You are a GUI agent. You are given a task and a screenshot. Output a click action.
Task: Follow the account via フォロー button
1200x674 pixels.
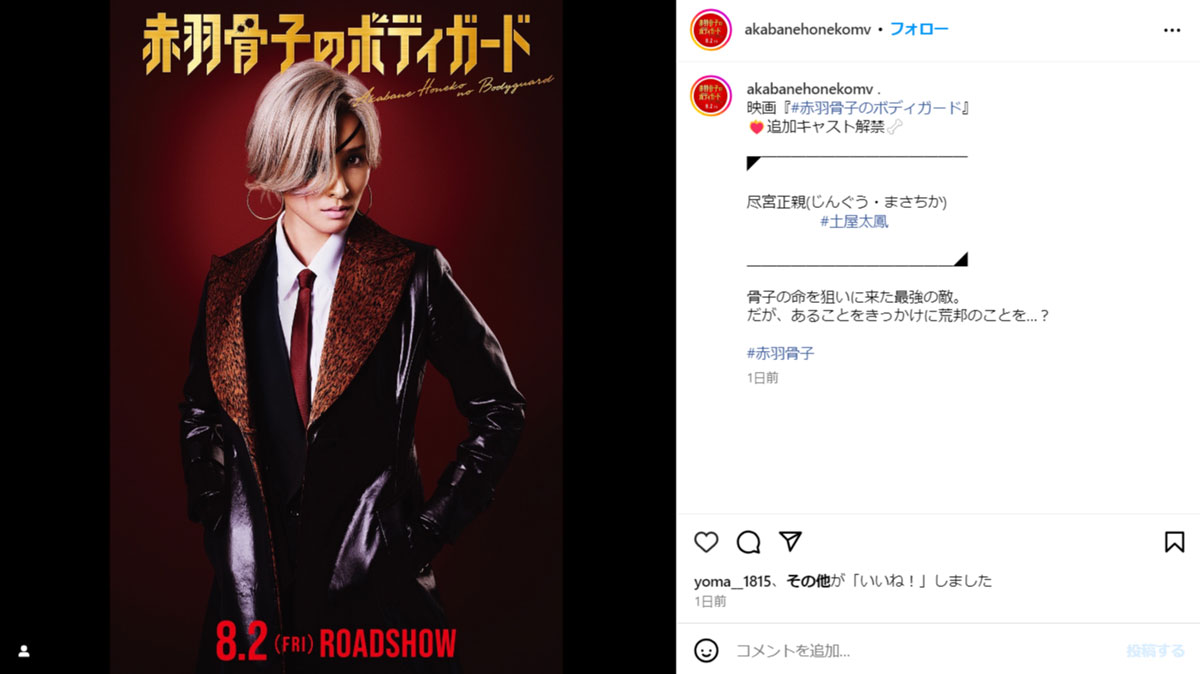(919, 29)
